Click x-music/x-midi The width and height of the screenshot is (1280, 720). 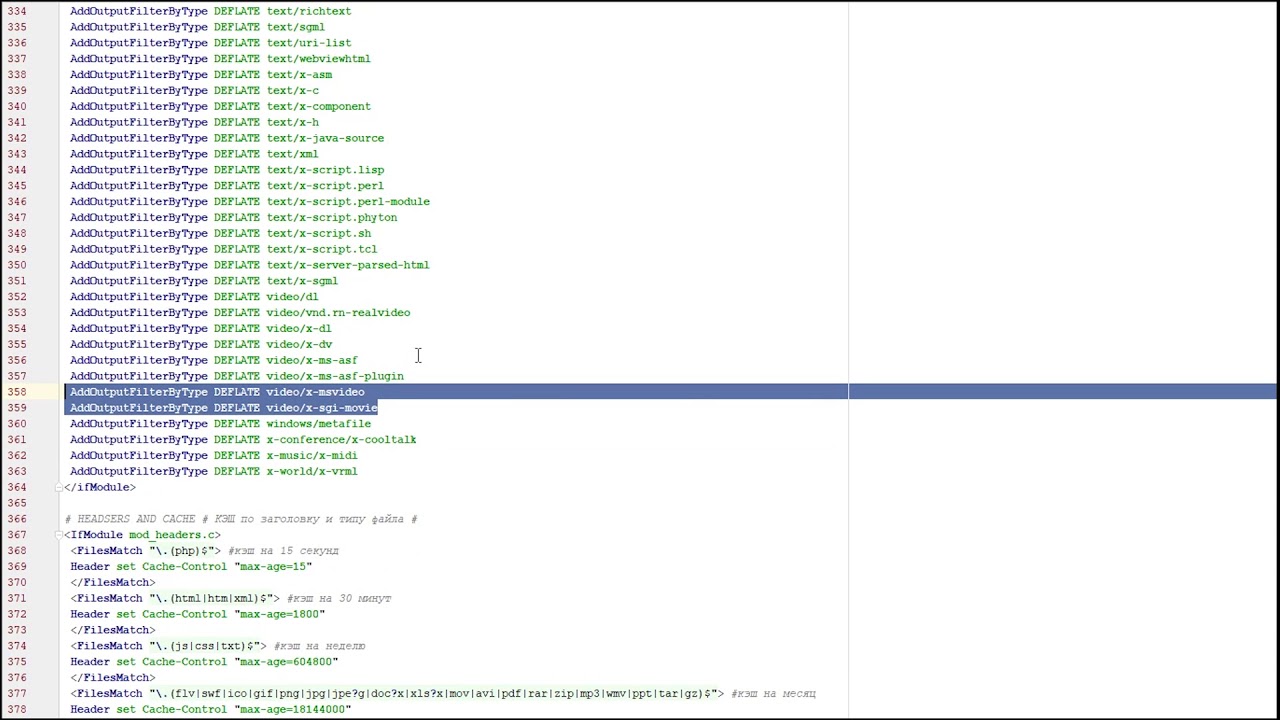coord(312,455)
